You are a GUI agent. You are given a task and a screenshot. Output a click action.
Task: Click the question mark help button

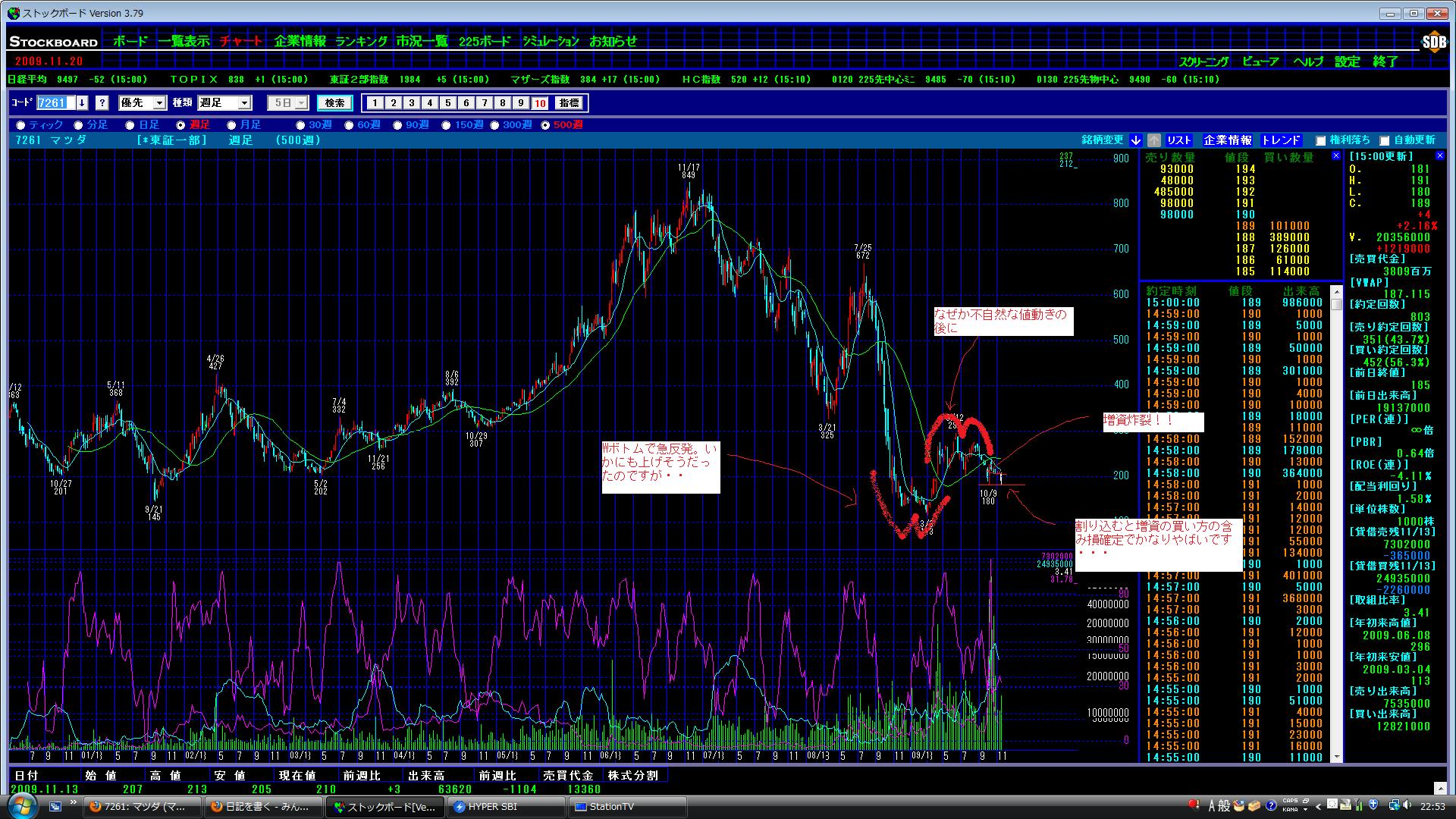pos(102,103)
